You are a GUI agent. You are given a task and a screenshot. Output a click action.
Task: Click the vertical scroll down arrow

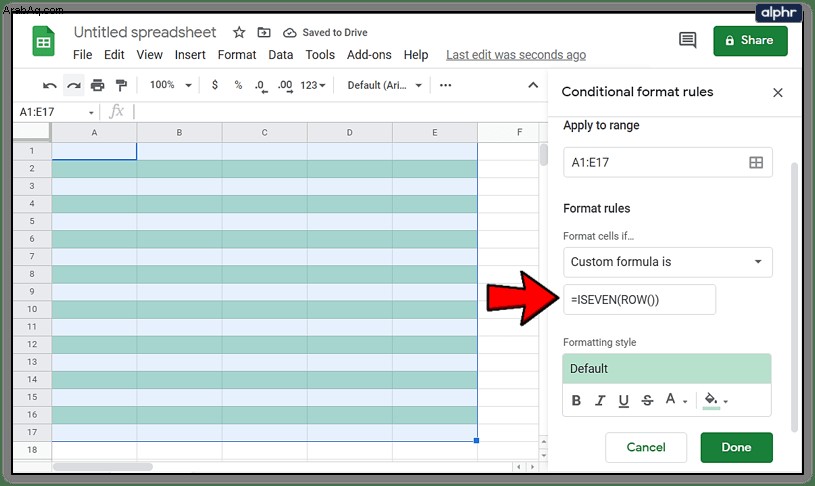coord(544,456)
